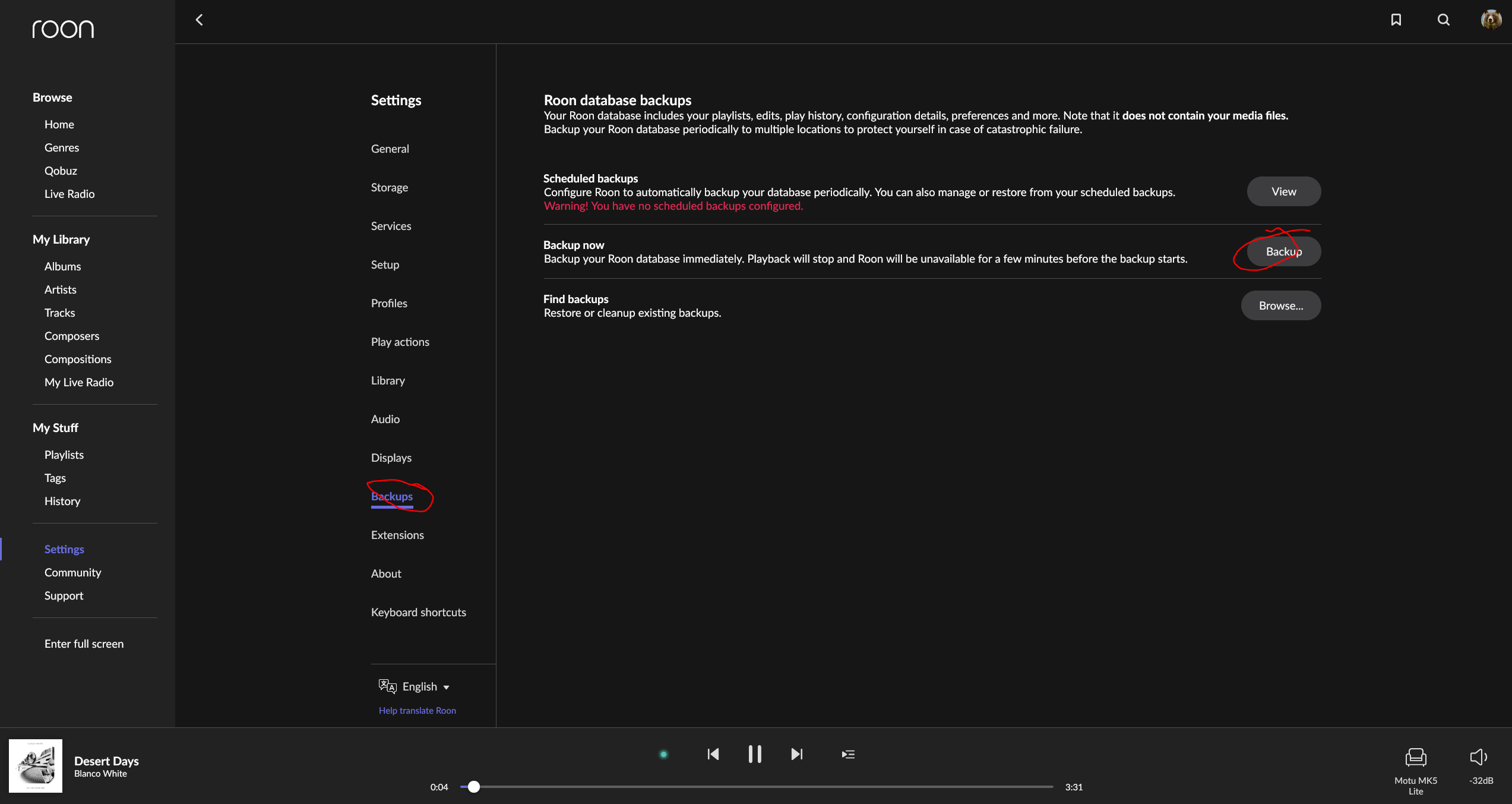
Task: Click the Help translate Roon link
Action: (417, 710)
